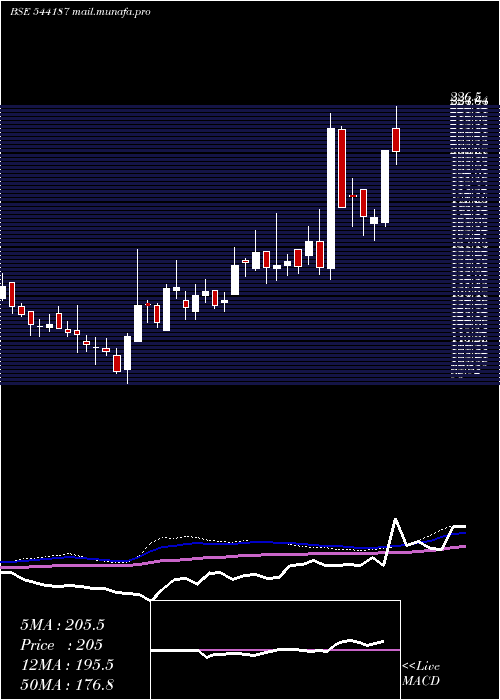Click the large red candlestick after the peak
Viewport: 500px width, 700px height.
[342, 168]
